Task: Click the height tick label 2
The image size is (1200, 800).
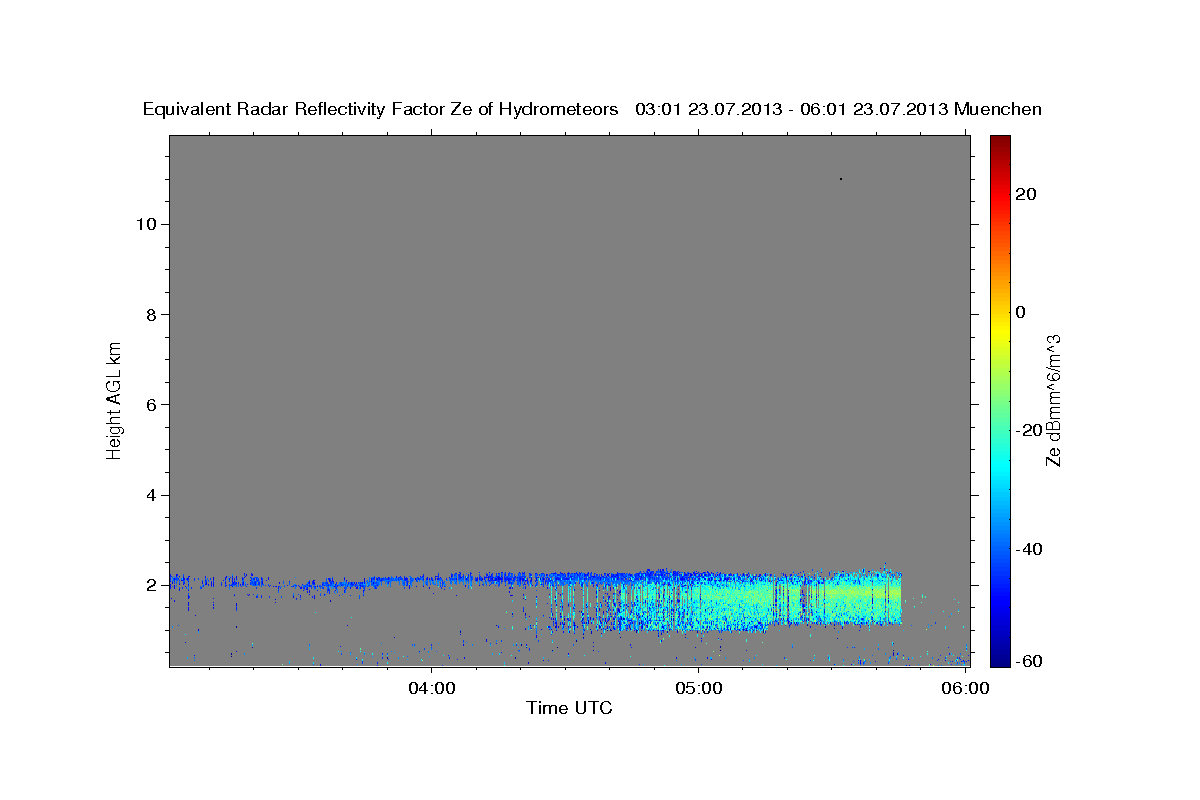Action: (x=149, y=585)
